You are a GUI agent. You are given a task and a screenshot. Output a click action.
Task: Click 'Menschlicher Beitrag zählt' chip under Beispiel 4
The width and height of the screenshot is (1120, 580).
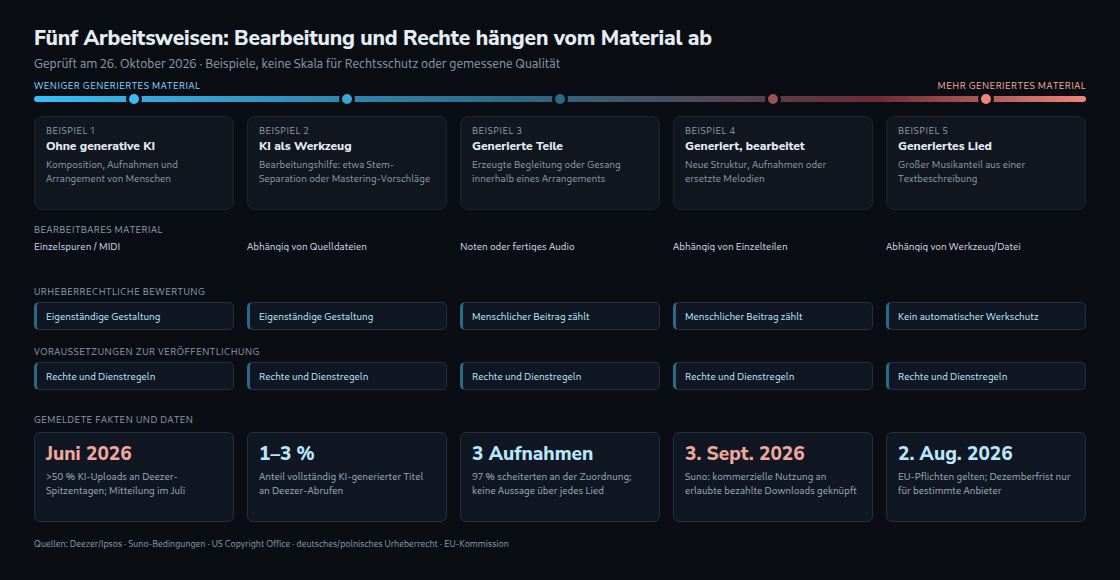773,316
